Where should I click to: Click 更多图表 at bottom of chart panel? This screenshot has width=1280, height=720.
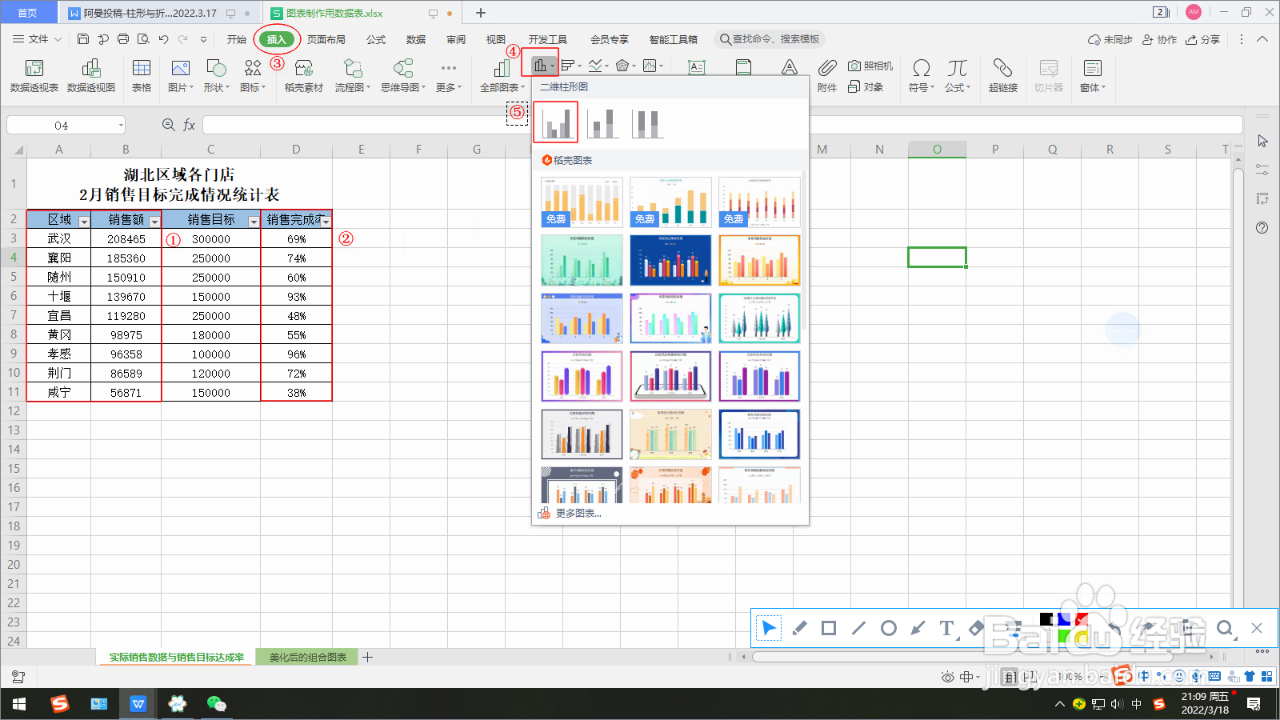pyautogui.click(x=571, y=513)
